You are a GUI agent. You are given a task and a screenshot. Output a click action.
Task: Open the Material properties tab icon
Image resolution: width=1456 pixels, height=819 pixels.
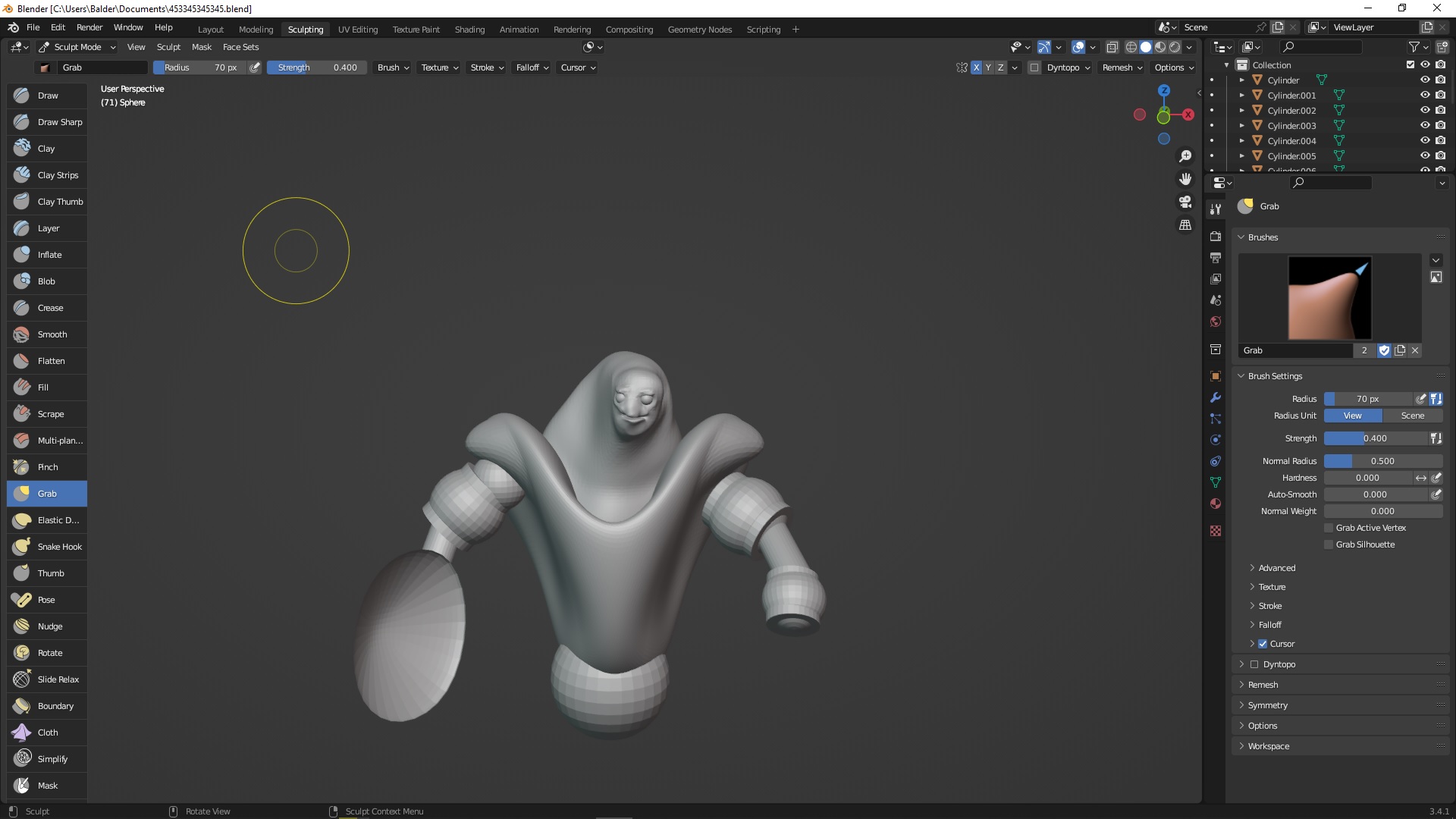pos(1216,504)
